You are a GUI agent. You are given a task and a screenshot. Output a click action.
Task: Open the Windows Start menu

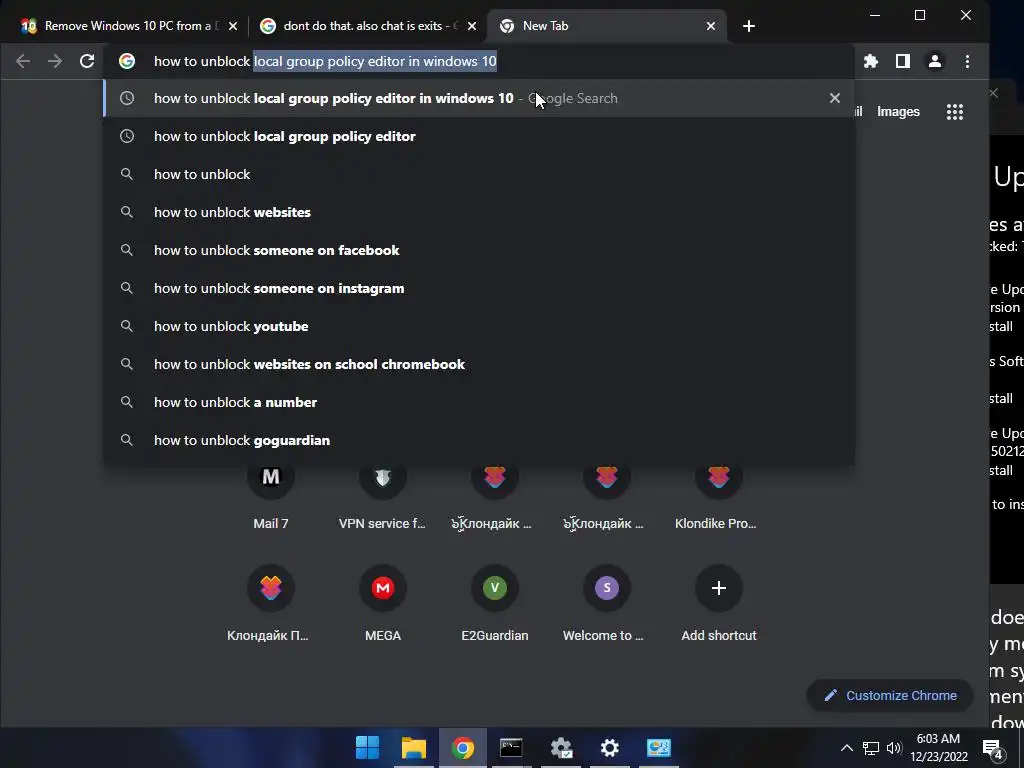pos(366,748)
